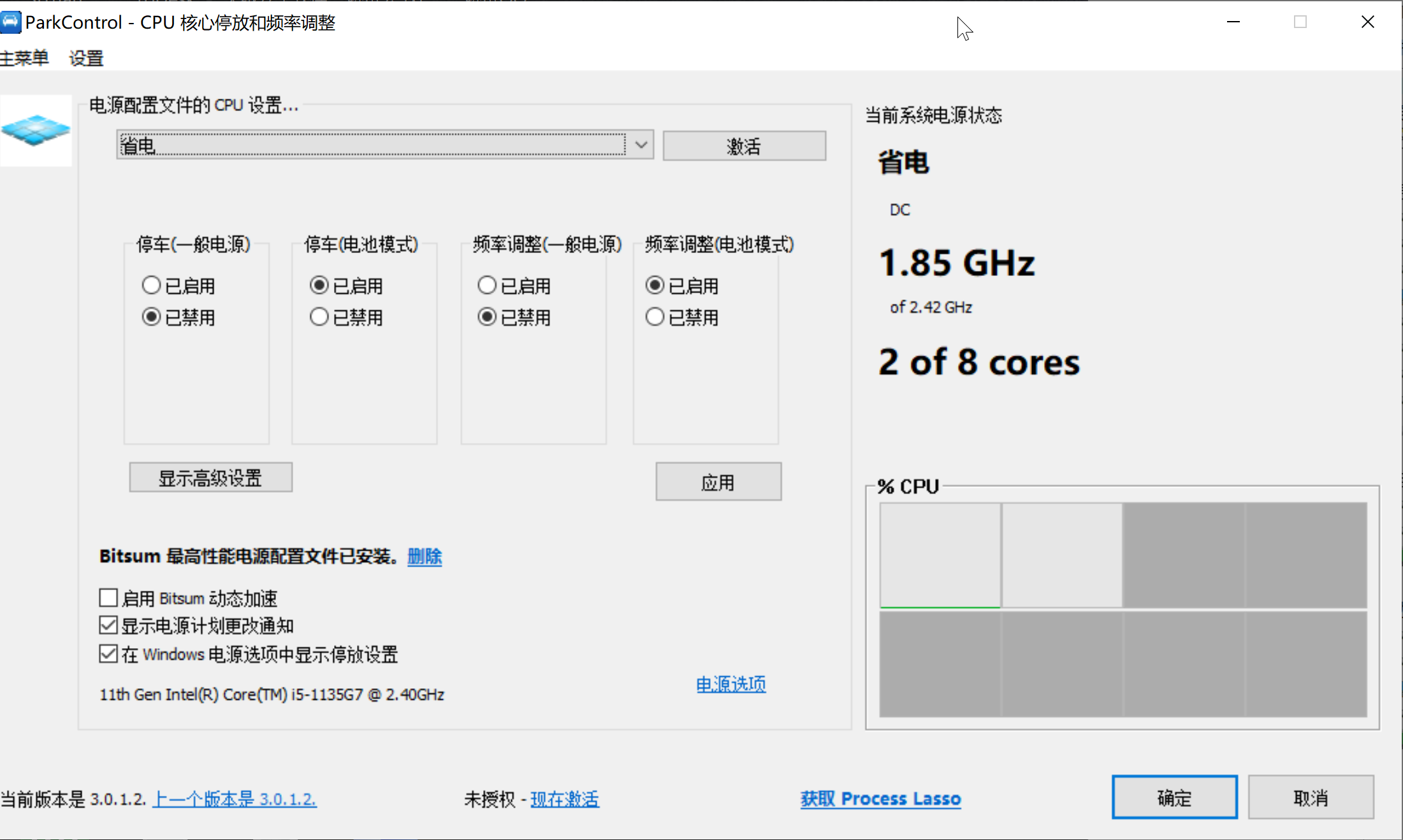Image resolution: width=1403 pixels, height=840 pixels.
Task: Select 已禁用 under 停车(电池模式)
Action: 319,317
